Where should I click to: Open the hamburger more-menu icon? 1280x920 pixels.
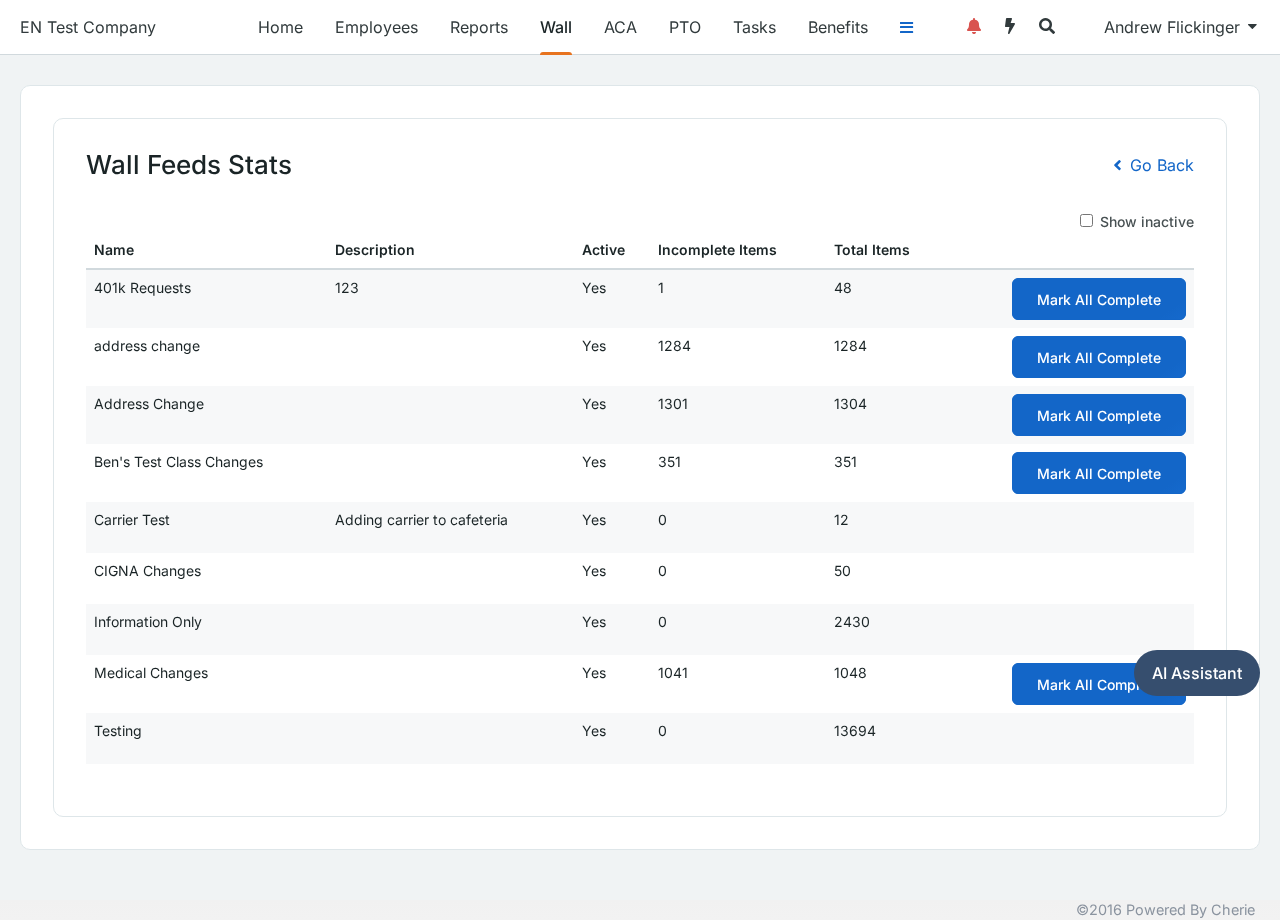[906, 27]
